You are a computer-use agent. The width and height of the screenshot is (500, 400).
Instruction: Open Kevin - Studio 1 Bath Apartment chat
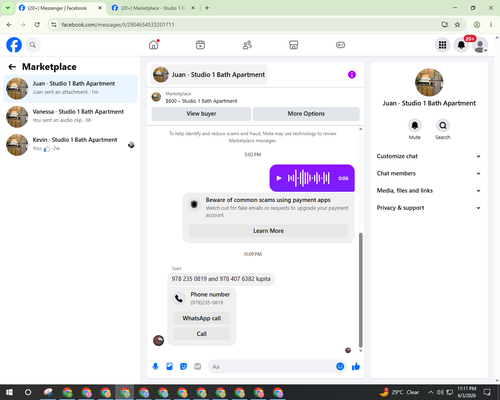coord(70,145)
